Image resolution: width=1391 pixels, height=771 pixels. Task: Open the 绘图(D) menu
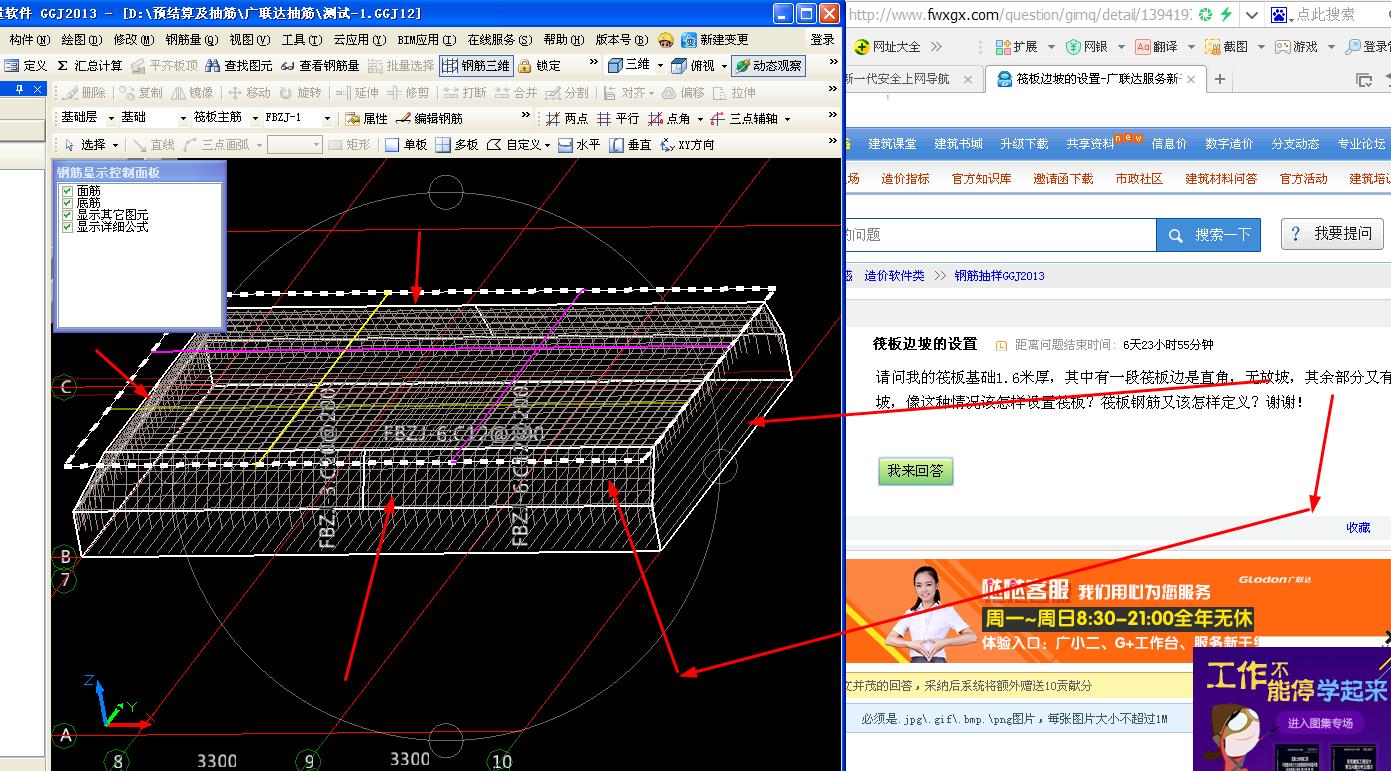tap(81, 40)
